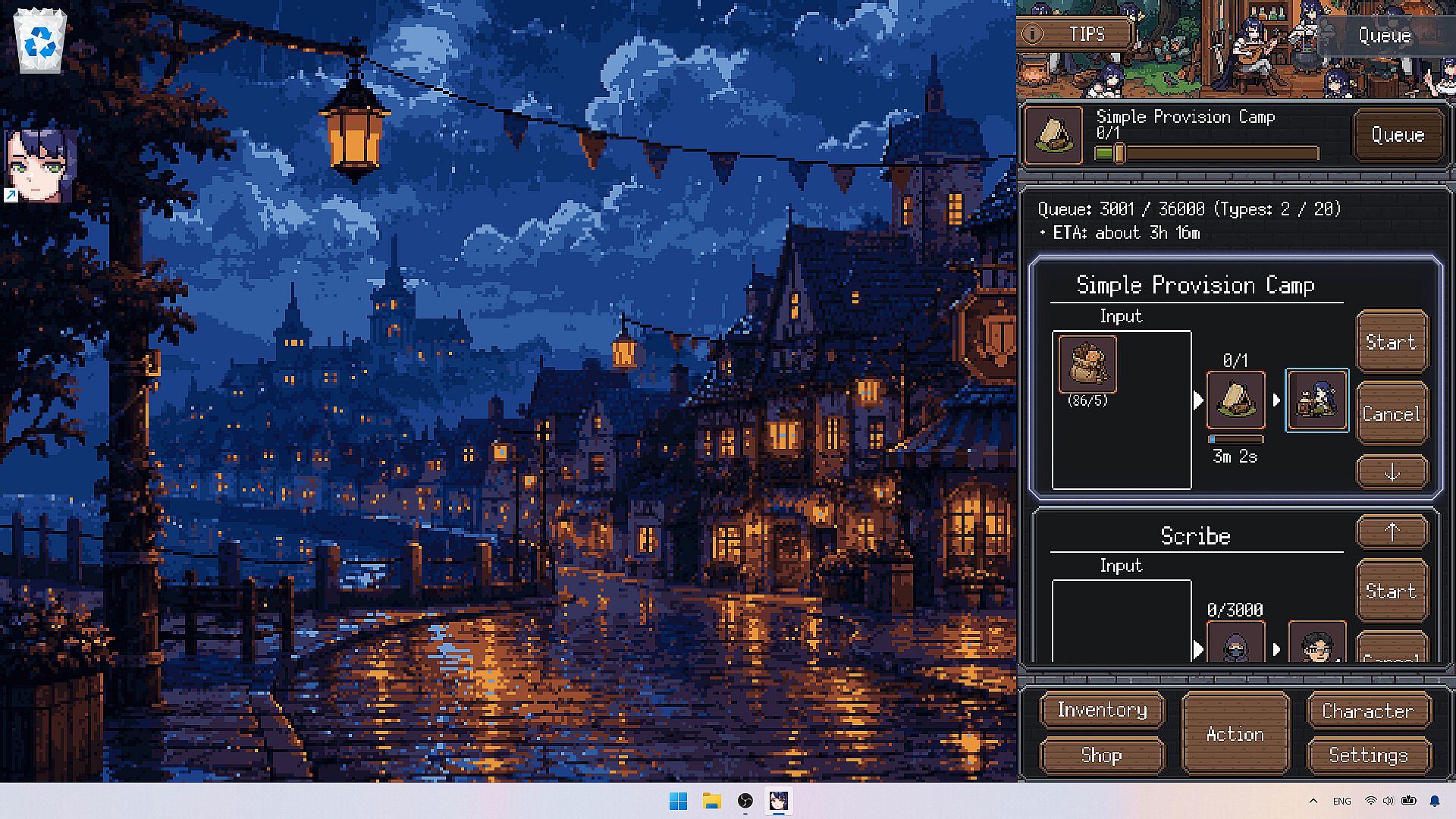
Task: Open the anime character desktop shortcut
Action: (40, 165)
